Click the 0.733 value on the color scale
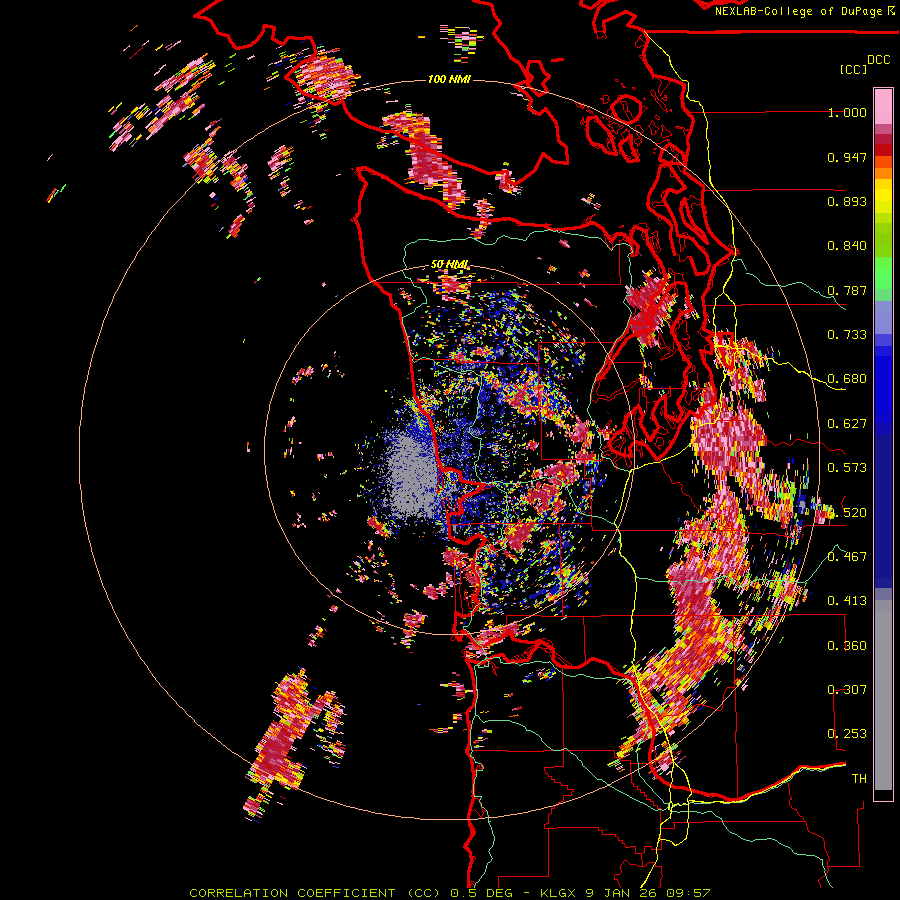The height and width of the screenshot is (900, 900). 847,335
